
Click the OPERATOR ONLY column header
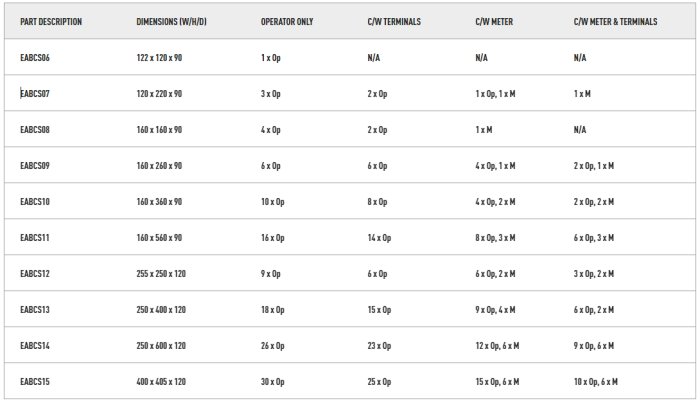[286, 21]
